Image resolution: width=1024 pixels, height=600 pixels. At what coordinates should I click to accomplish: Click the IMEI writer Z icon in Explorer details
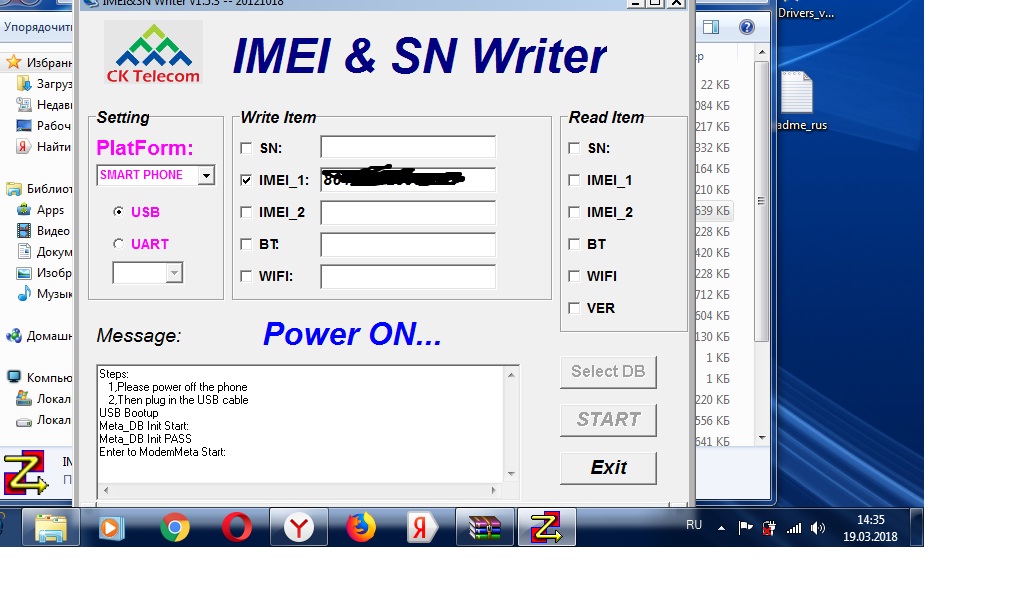(x=25, y=472)
